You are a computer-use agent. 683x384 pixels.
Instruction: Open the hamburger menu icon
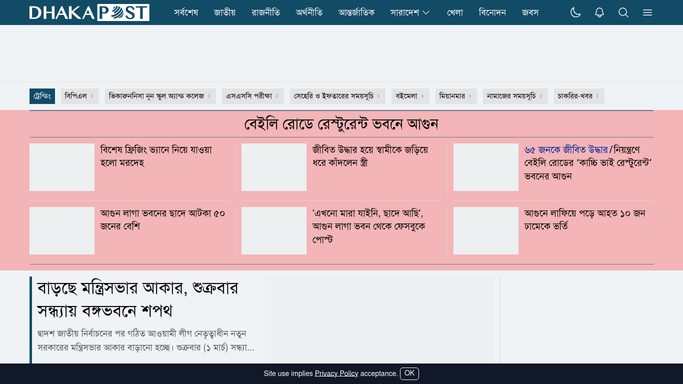click(x=647, y=13)
